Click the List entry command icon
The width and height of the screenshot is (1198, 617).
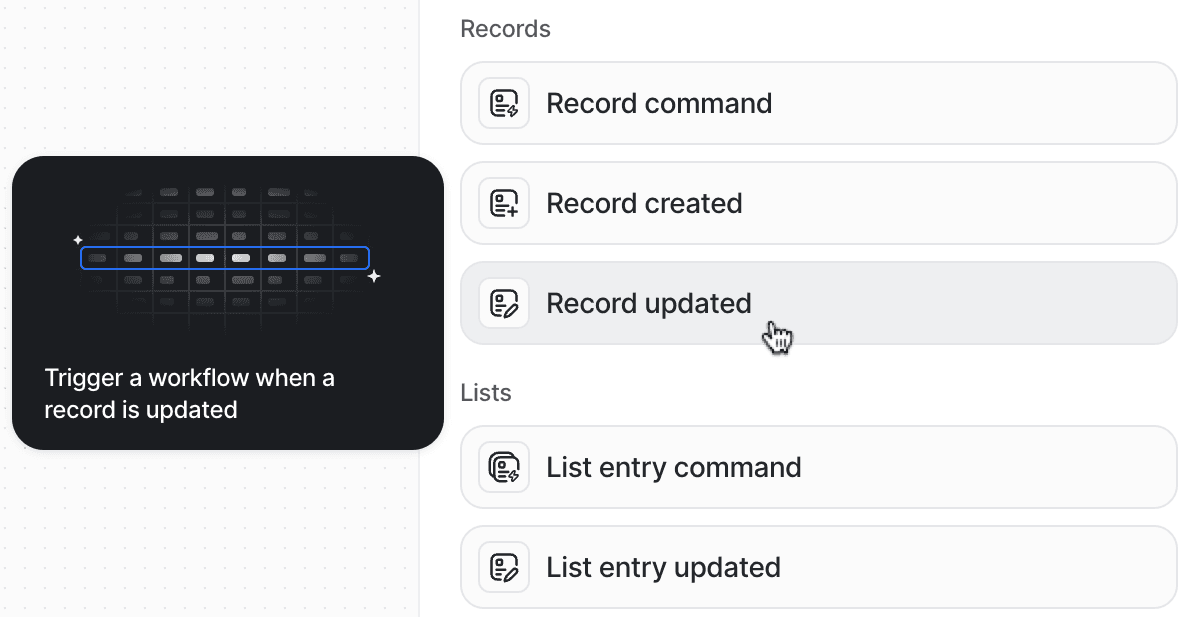[x=504, y=467]
